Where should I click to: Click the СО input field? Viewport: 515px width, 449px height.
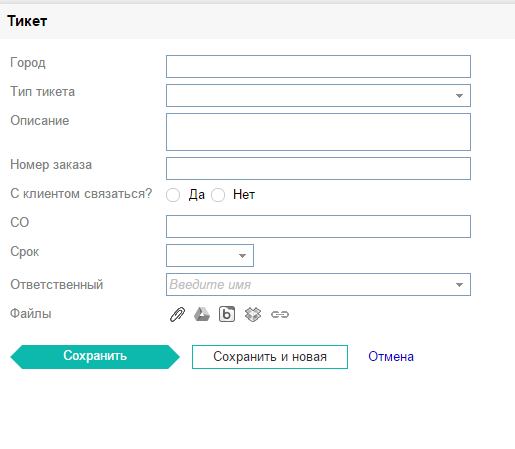point(318,227)
